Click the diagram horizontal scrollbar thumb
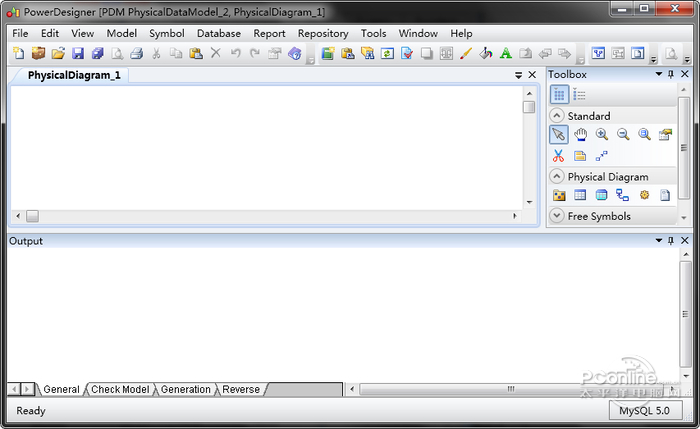 [x=32, y=216]
